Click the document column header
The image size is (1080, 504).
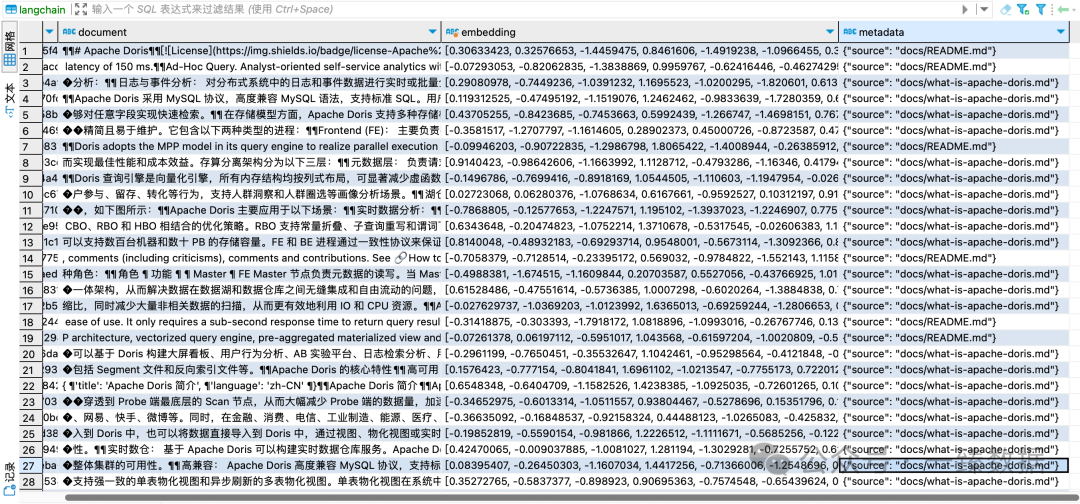(251, 32)
